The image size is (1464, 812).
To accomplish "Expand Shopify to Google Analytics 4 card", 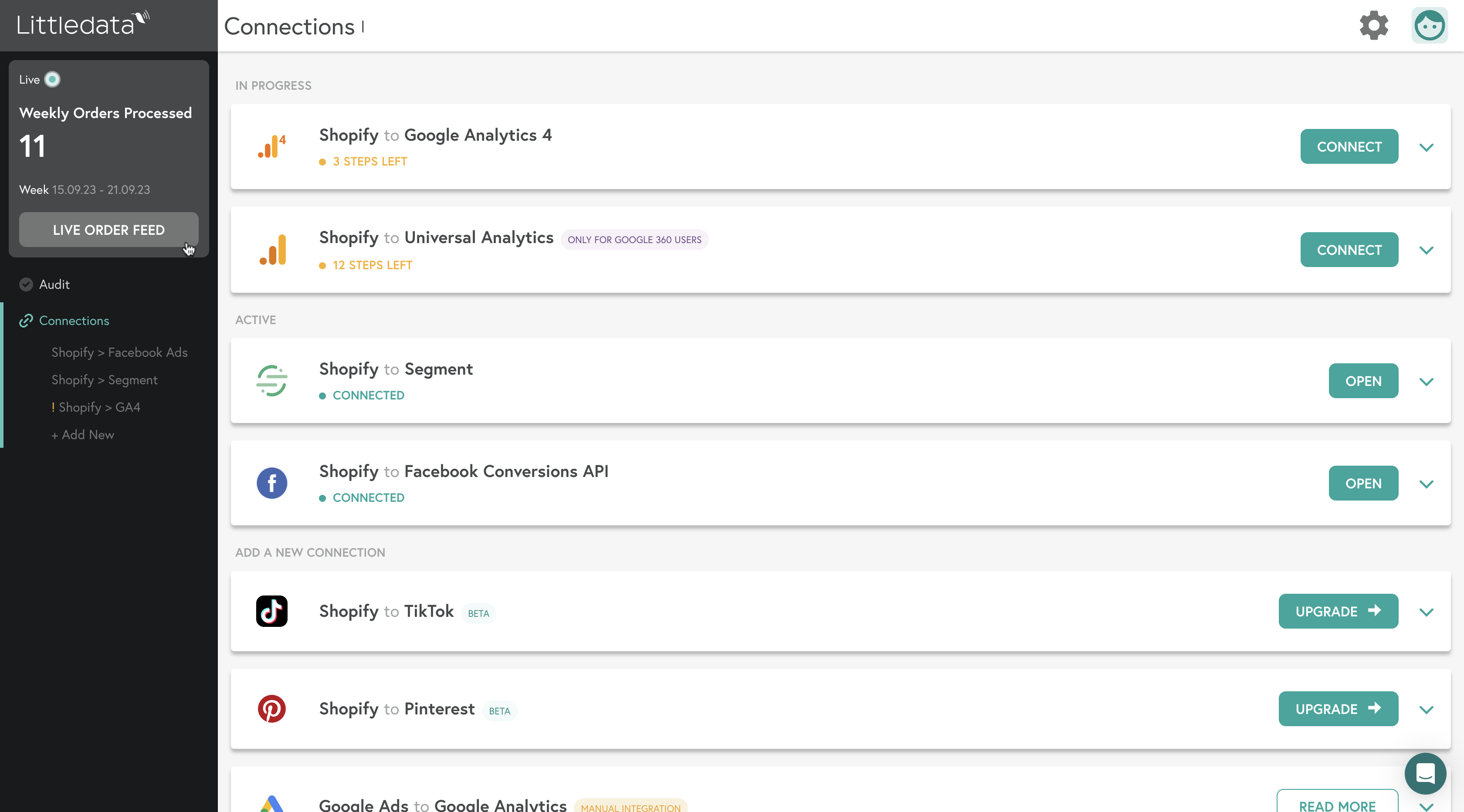I will pyautogui.click(x=1427, y=147).
